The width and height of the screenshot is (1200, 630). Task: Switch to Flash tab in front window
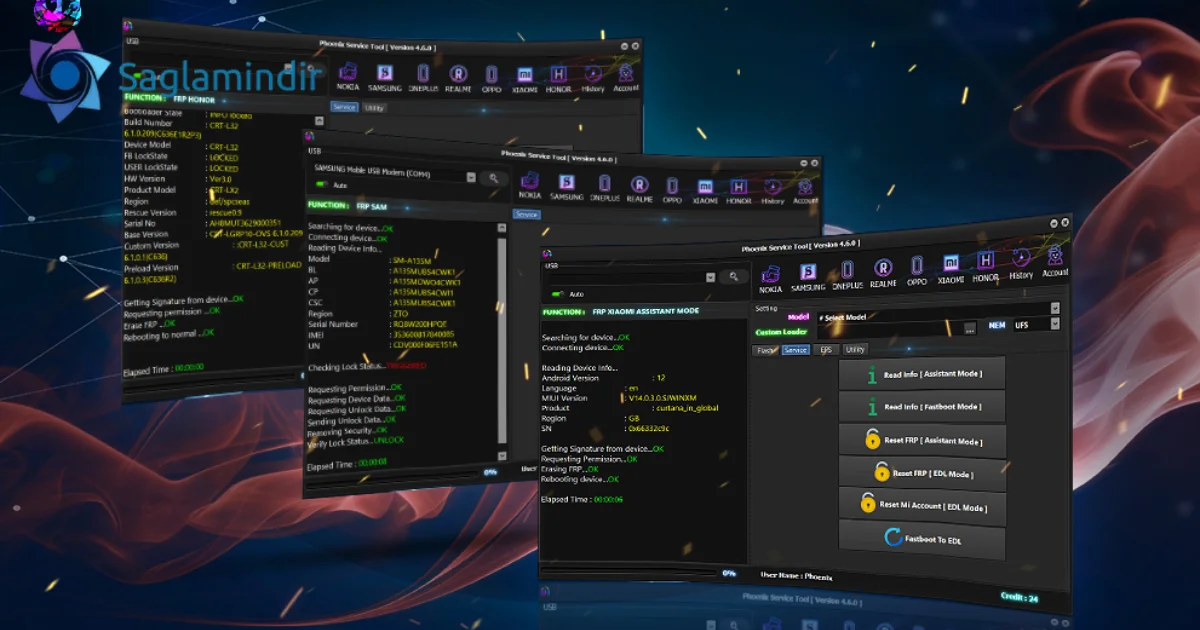pyautogui.click(x=766, y=350)
